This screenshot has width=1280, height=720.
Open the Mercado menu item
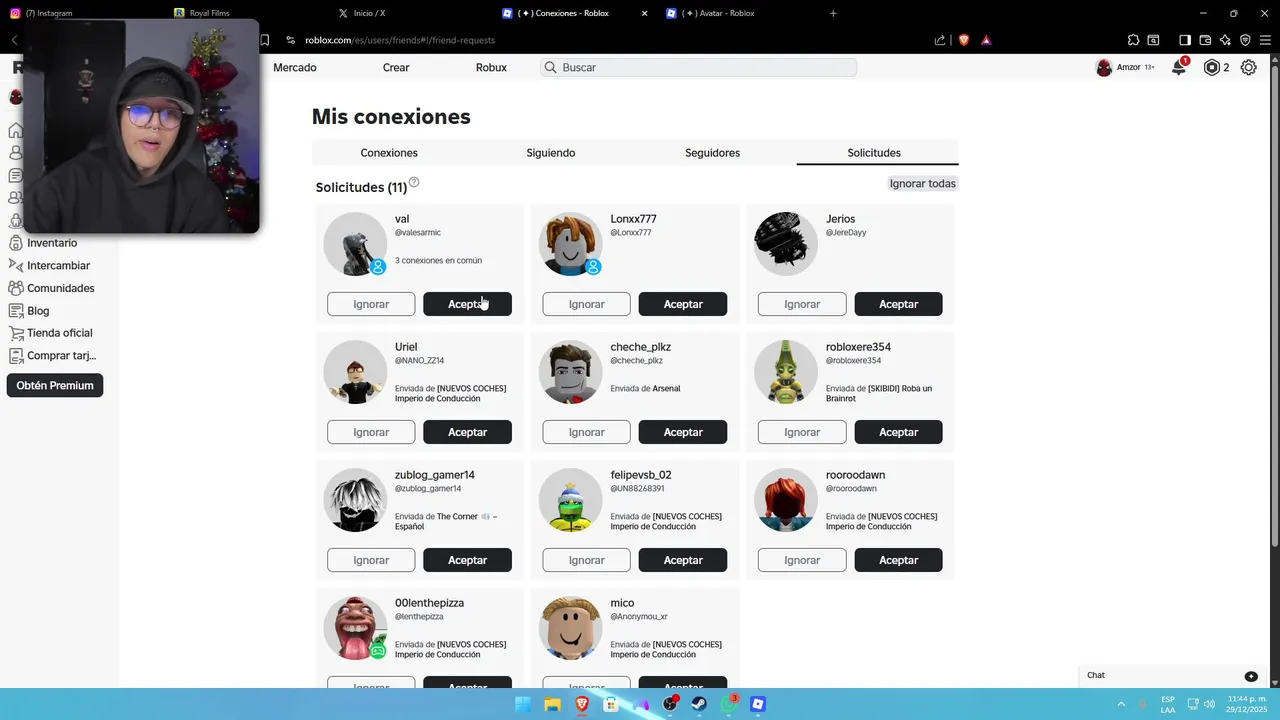tap(295, 67)
